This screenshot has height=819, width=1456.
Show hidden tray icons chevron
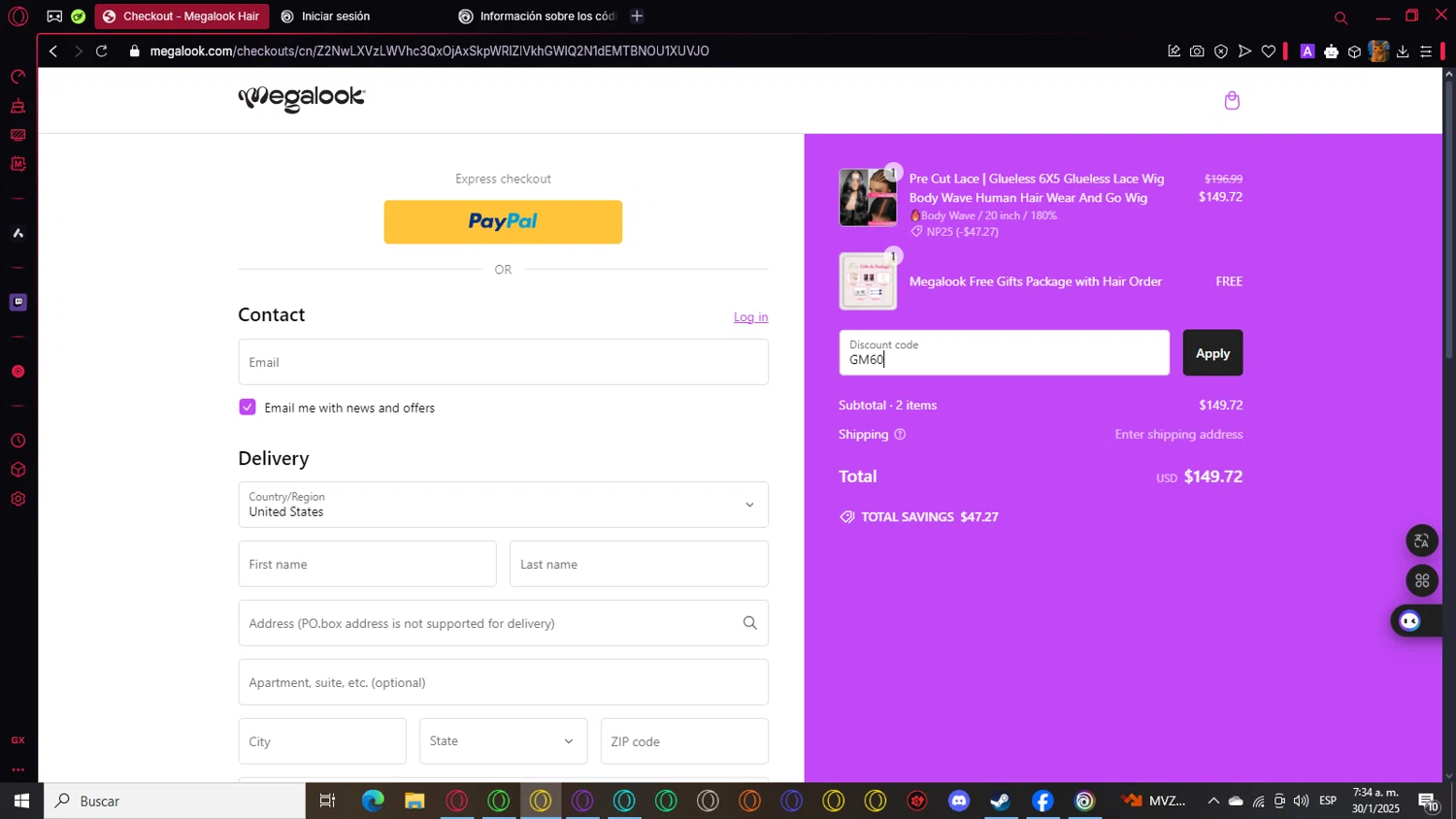click(x=1213, y=801)
